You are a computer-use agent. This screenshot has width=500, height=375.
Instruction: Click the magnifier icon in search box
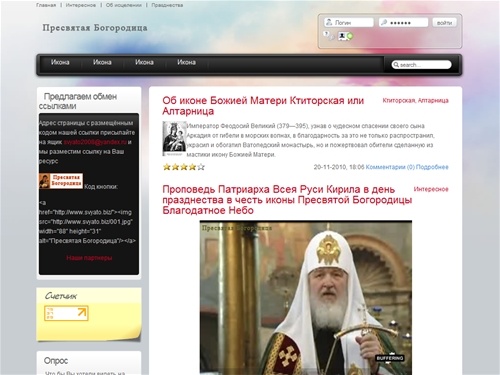[x=396, y=65]
